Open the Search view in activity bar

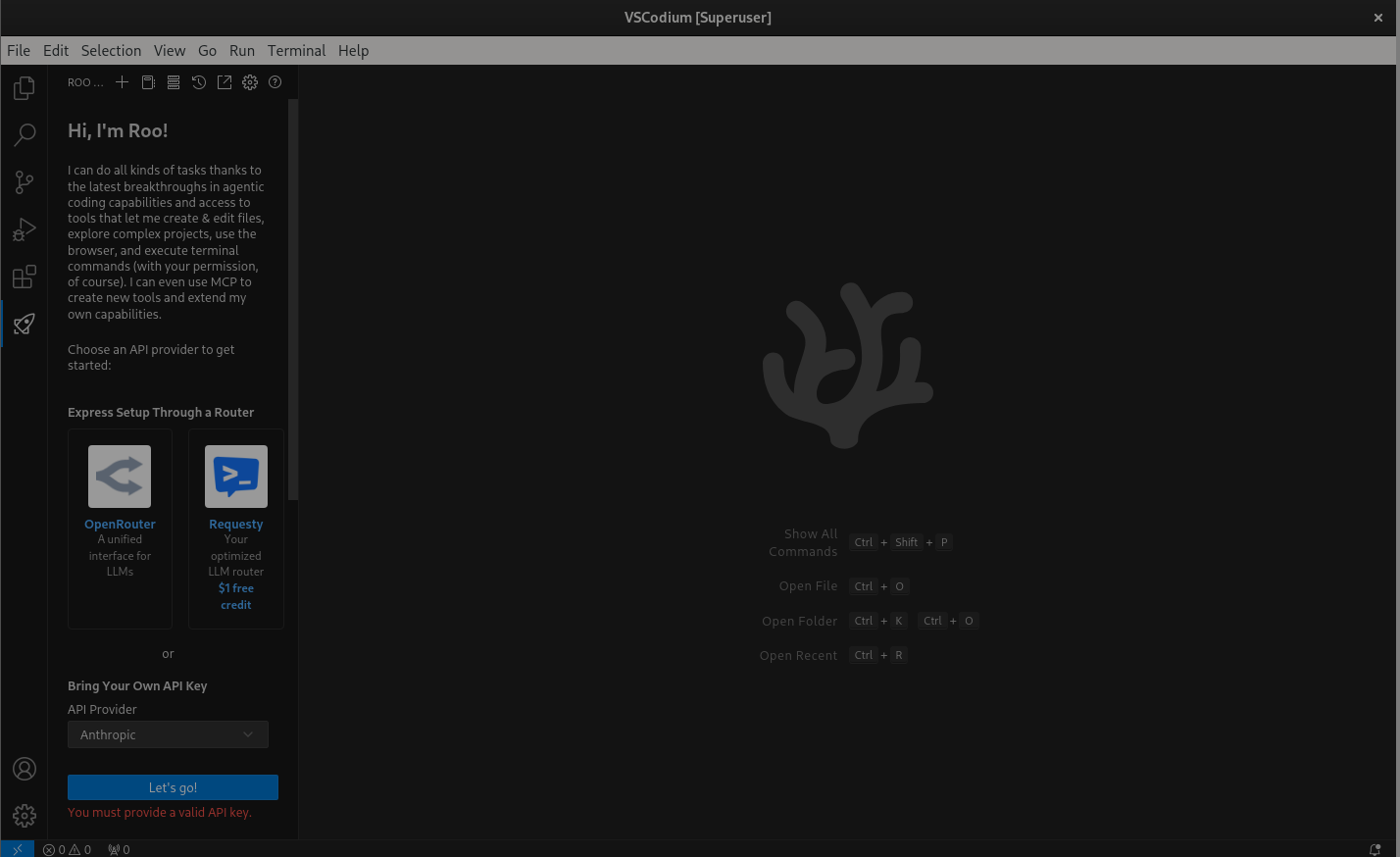point(25,135)
